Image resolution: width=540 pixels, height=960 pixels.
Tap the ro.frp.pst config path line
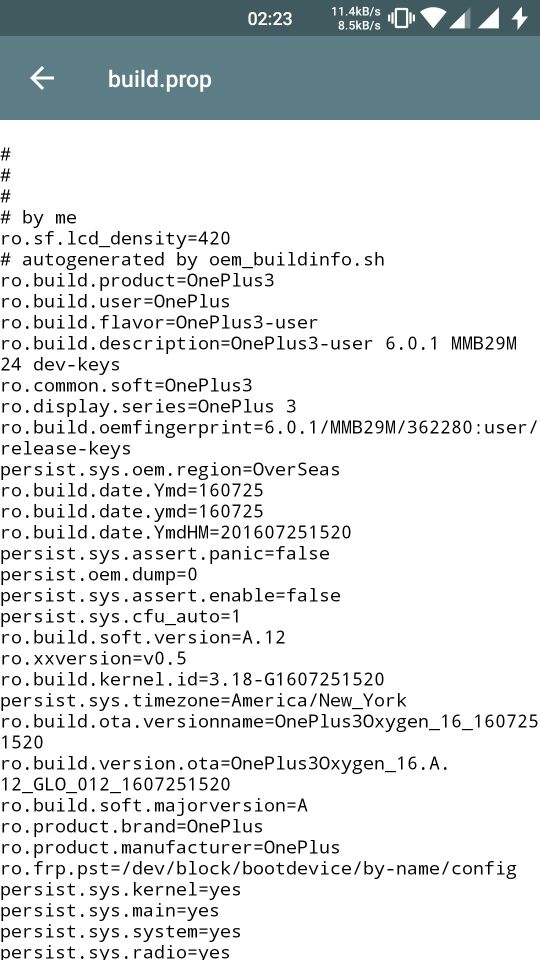click(258, 869)
